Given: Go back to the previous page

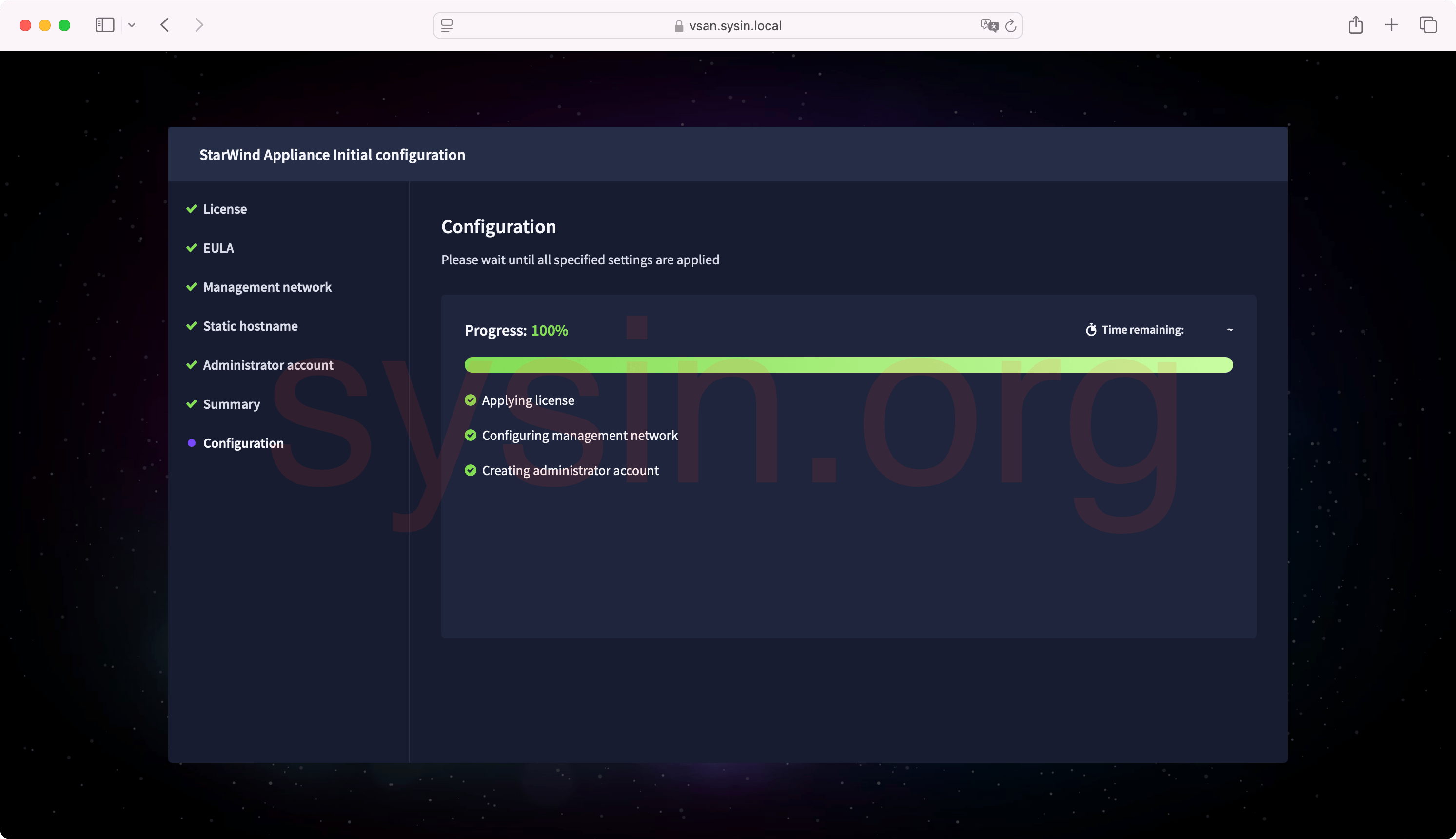Looking at the screenshot, I should [x=165, y=25].
